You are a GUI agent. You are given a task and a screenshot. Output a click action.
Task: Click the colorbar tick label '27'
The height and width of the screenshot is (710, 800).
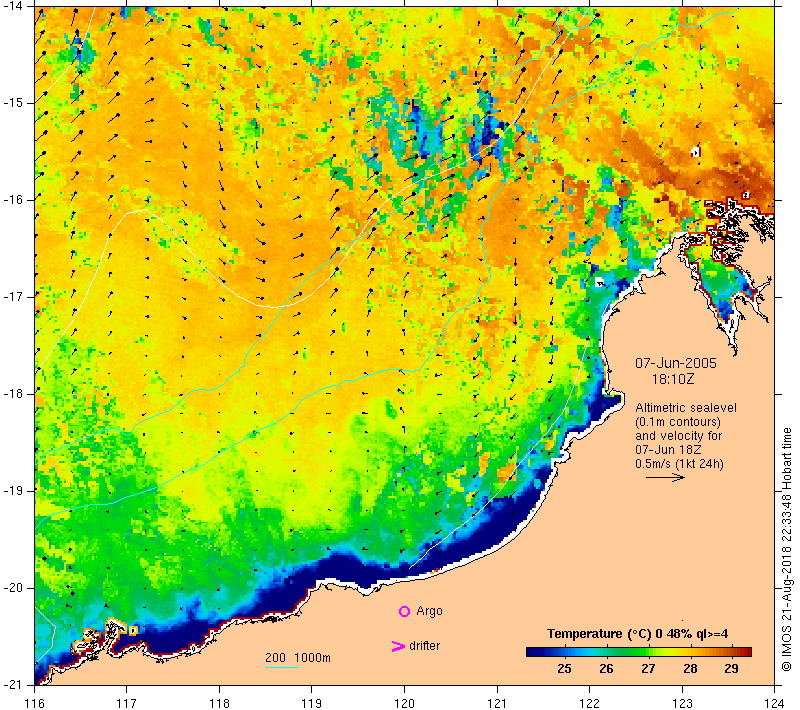click(x=648, y=669)
